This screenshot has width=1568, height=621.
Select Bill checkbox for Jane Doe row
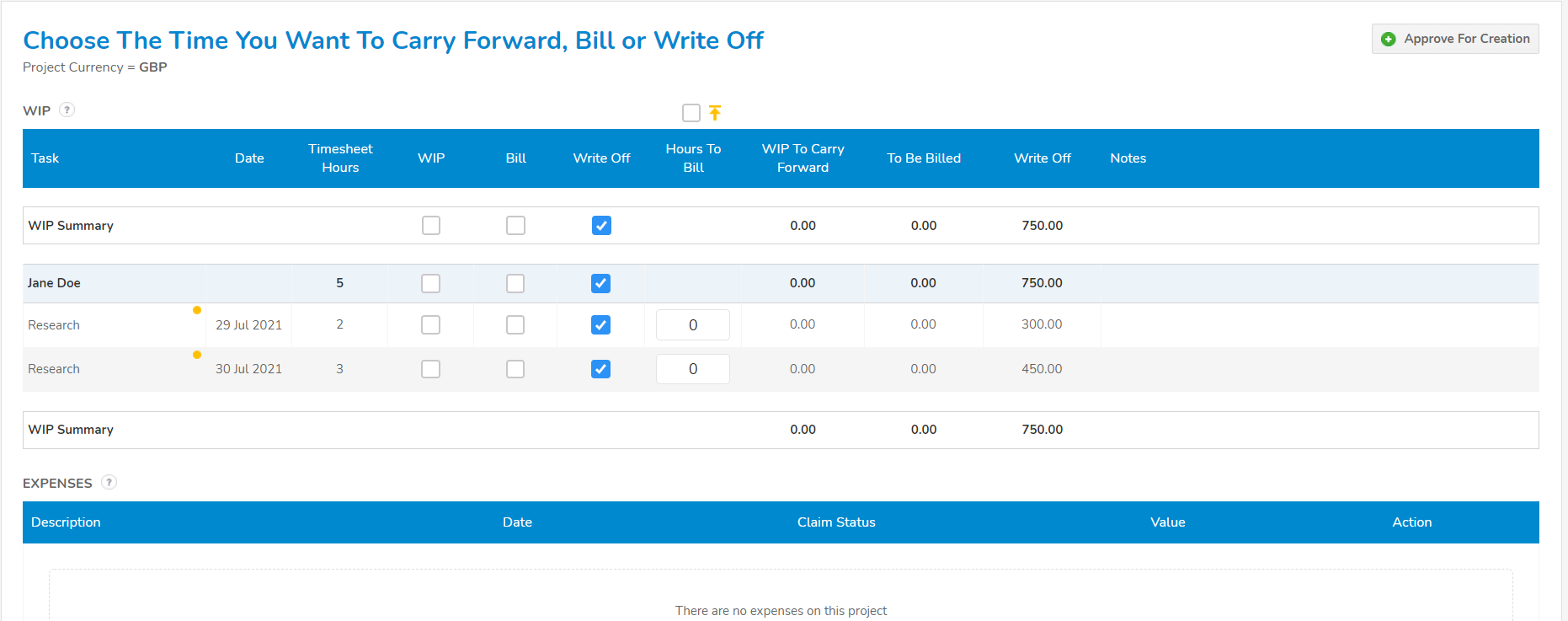coord(515,283)
